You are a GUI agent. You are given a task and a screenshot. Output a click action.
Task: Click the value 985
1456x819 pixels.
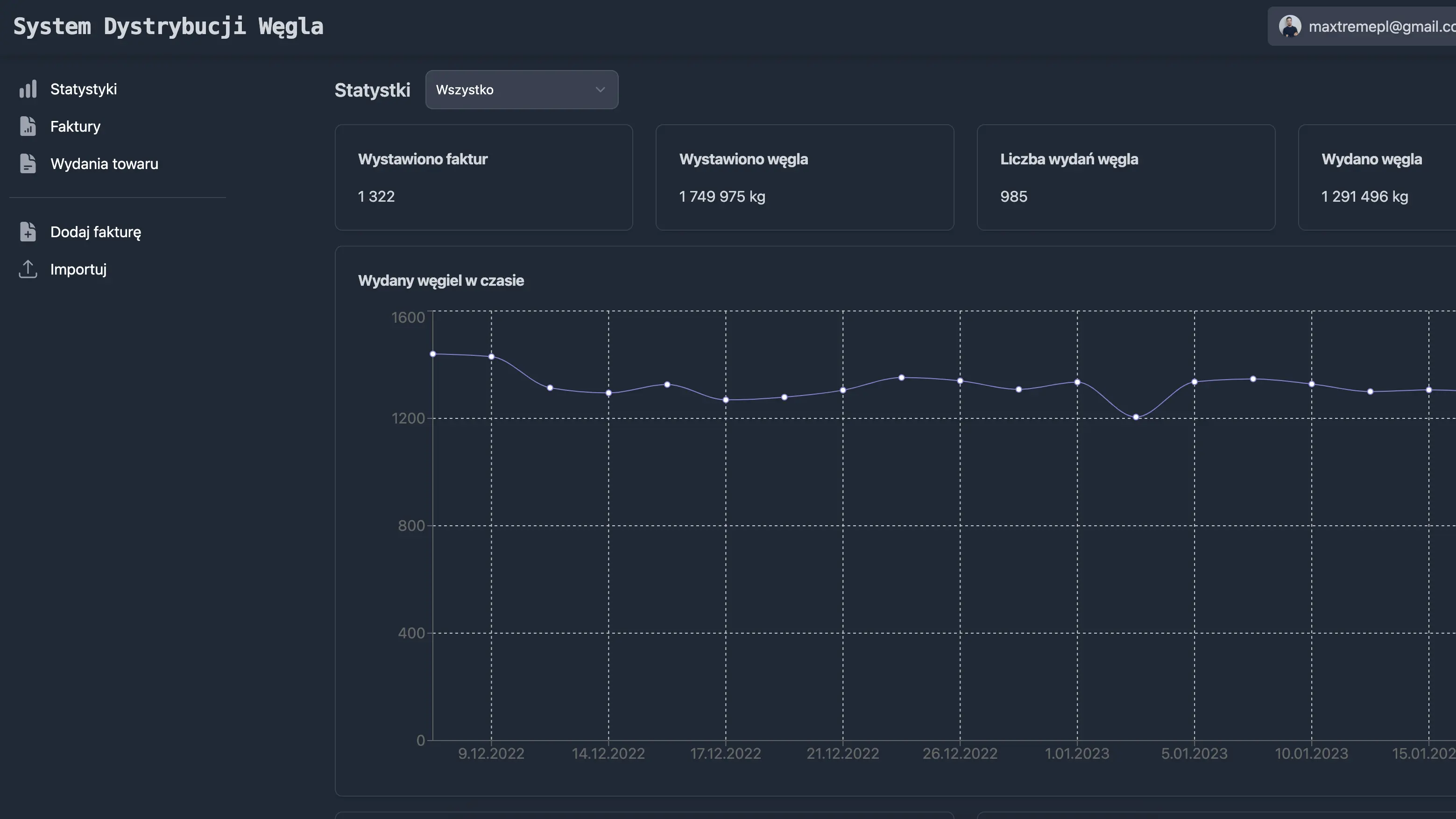[1013, 196]
